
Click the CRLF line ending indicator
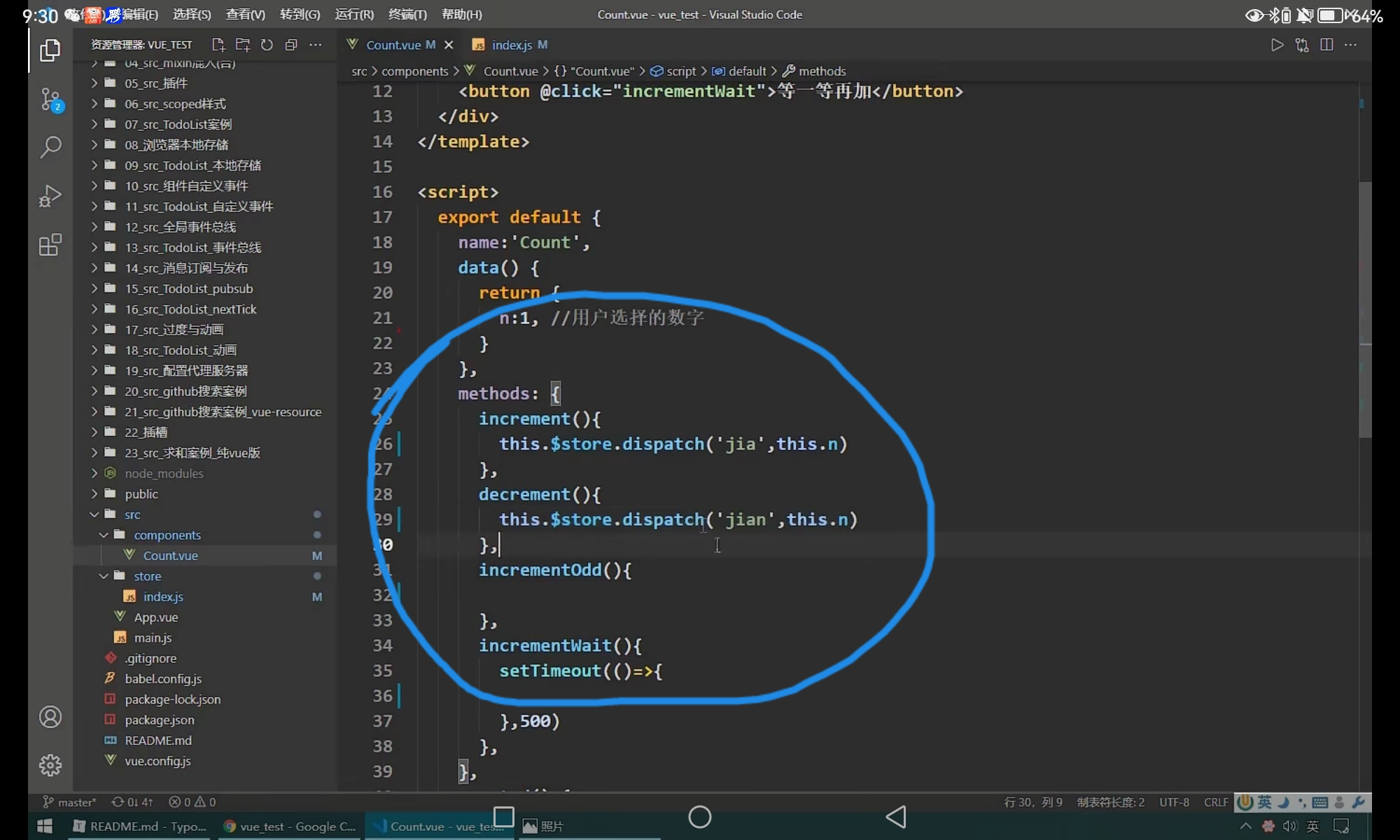[x=1216, y=802]
